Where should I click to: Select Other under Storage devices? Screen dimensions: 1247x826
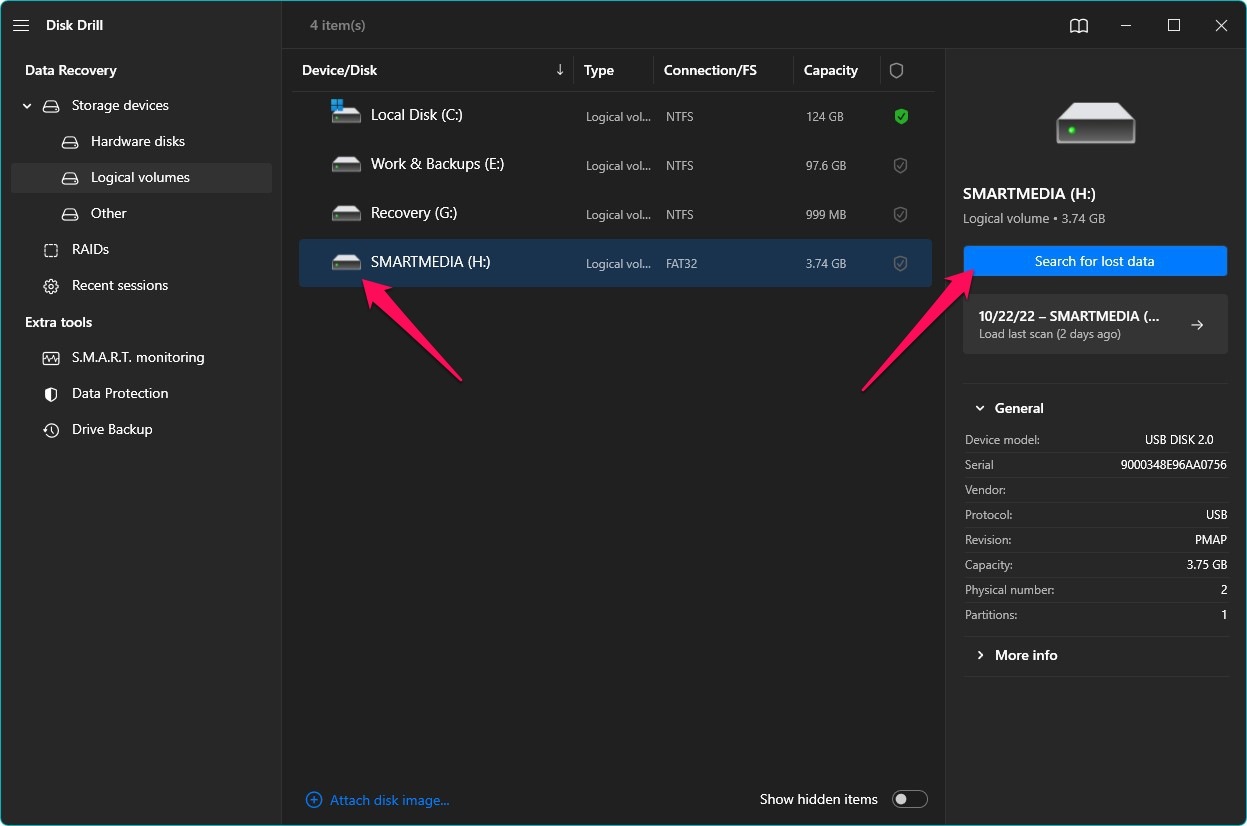pos(108,214)
